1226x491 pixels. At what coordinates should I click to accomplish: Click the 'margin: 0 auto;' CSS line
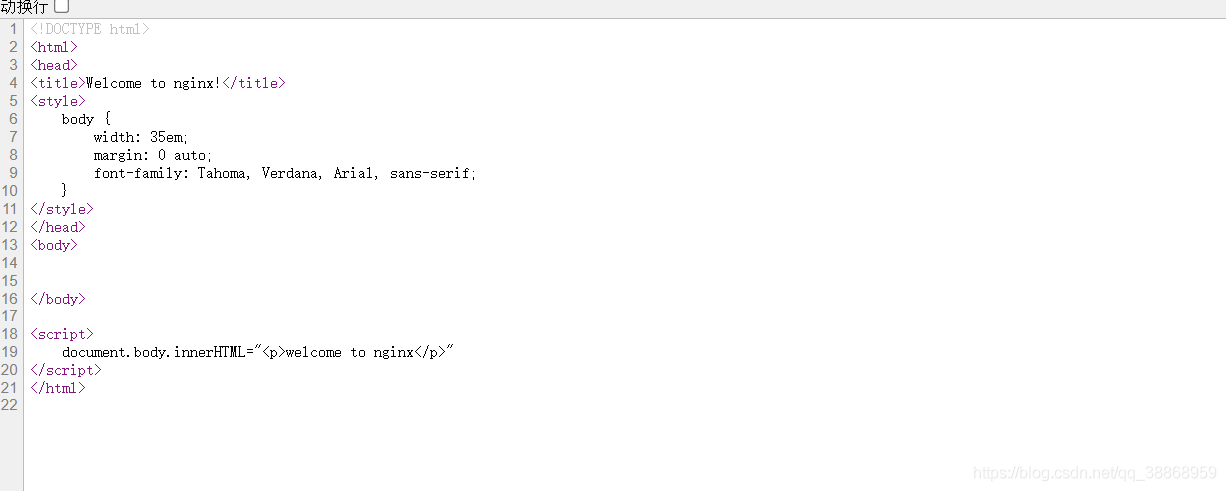pos(153,155)
